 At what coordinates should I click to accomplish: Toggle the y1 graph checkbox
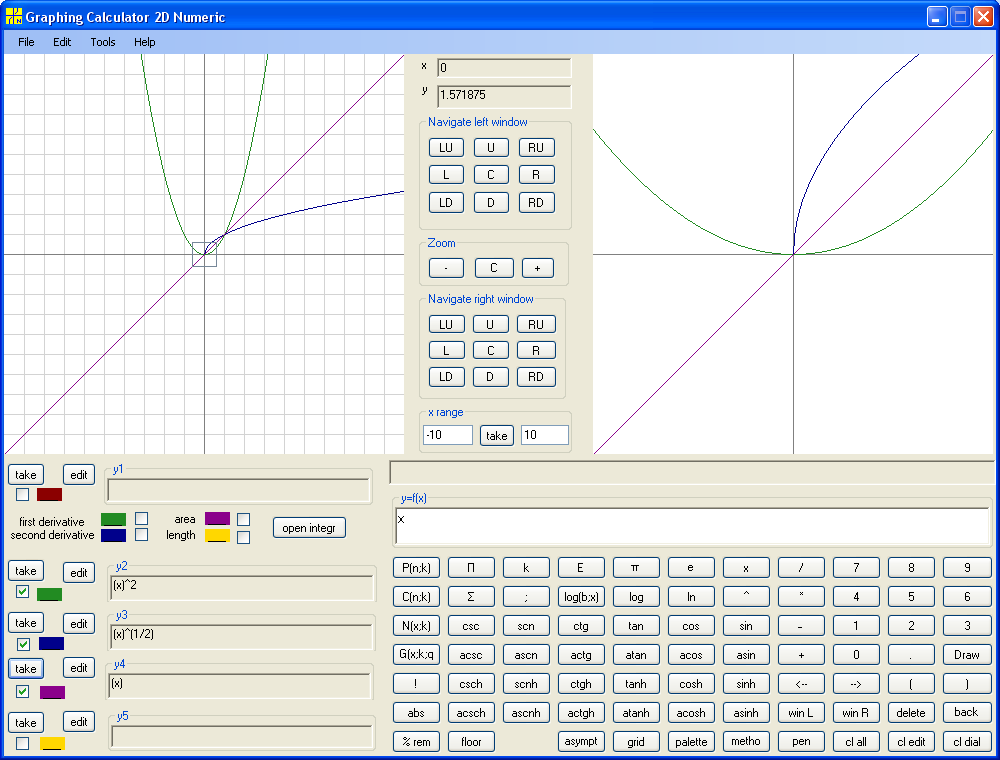point(22,494)
